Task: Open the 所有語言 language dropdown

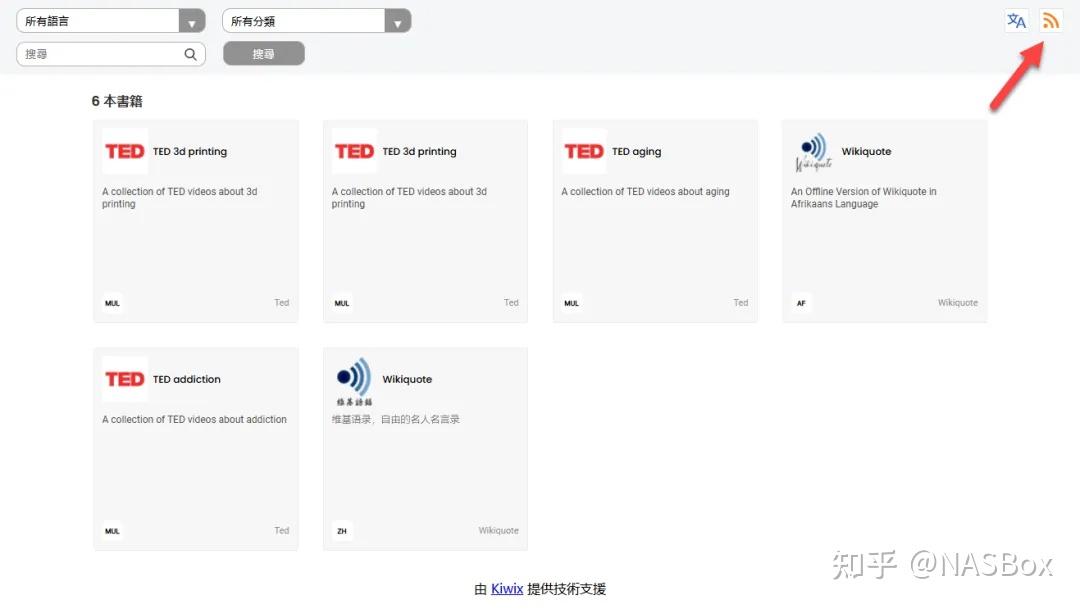Action: click(x=111, y=21)
